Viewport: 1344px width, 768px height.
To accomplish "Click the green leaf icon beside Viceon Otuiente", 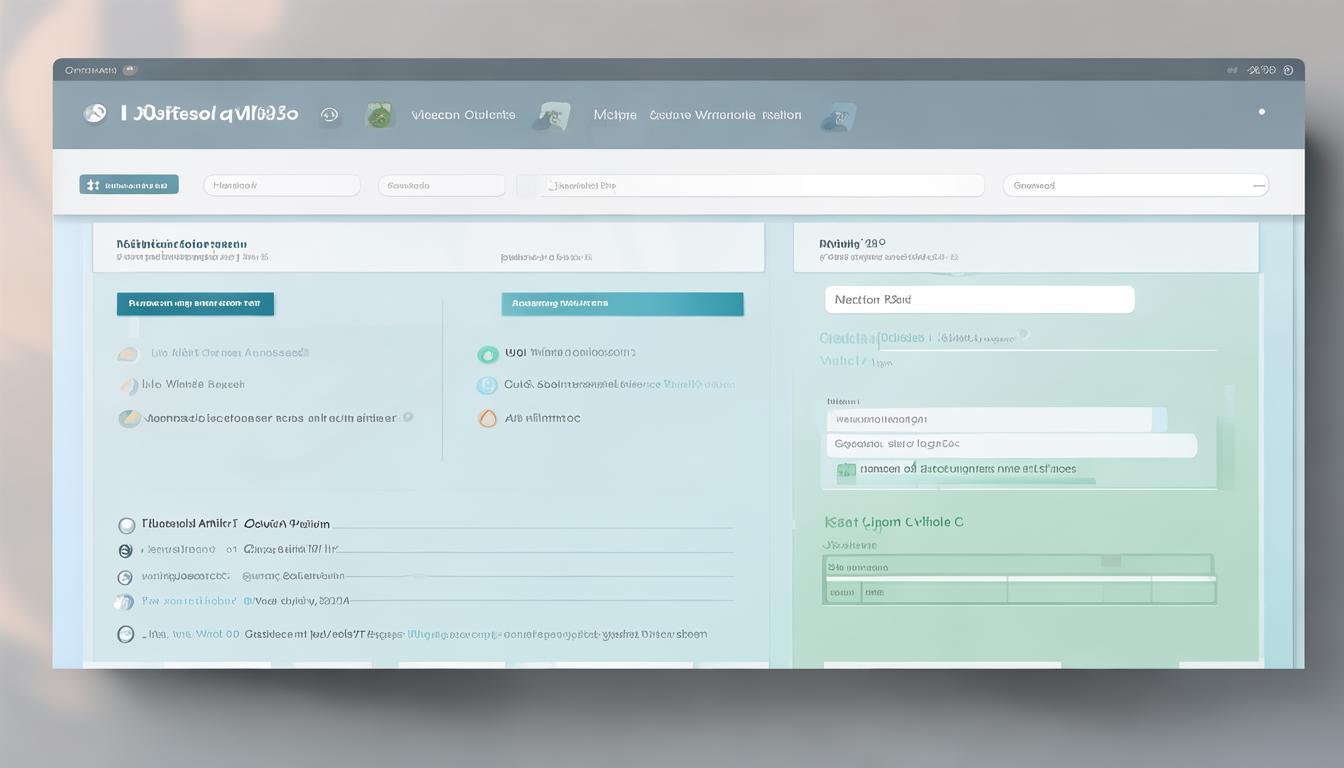I will tap(379, 115).
